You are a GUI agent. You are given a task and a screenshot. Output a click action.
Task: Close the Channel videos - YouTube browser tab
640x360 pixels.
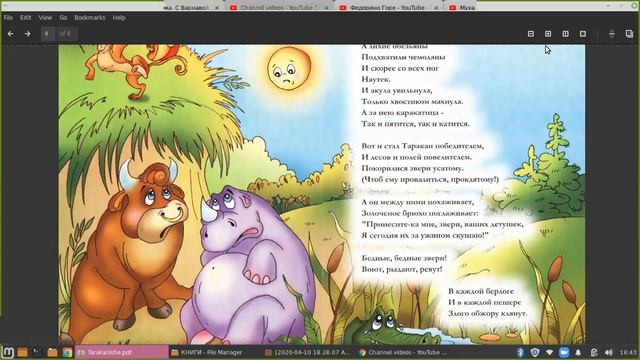click(327, 7)
